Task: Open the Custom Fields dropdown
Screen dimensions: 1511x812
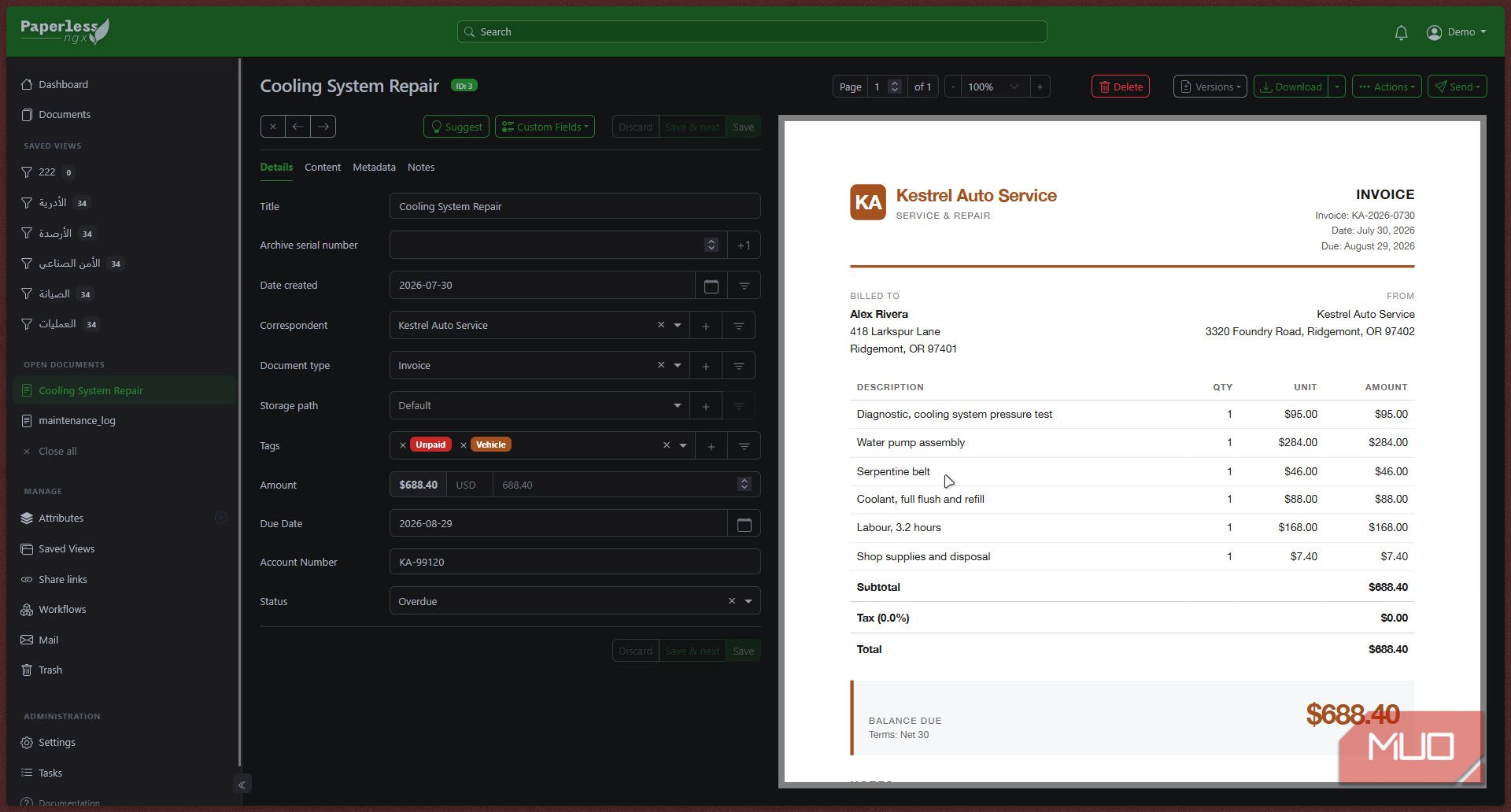Action: click(545, 127)
